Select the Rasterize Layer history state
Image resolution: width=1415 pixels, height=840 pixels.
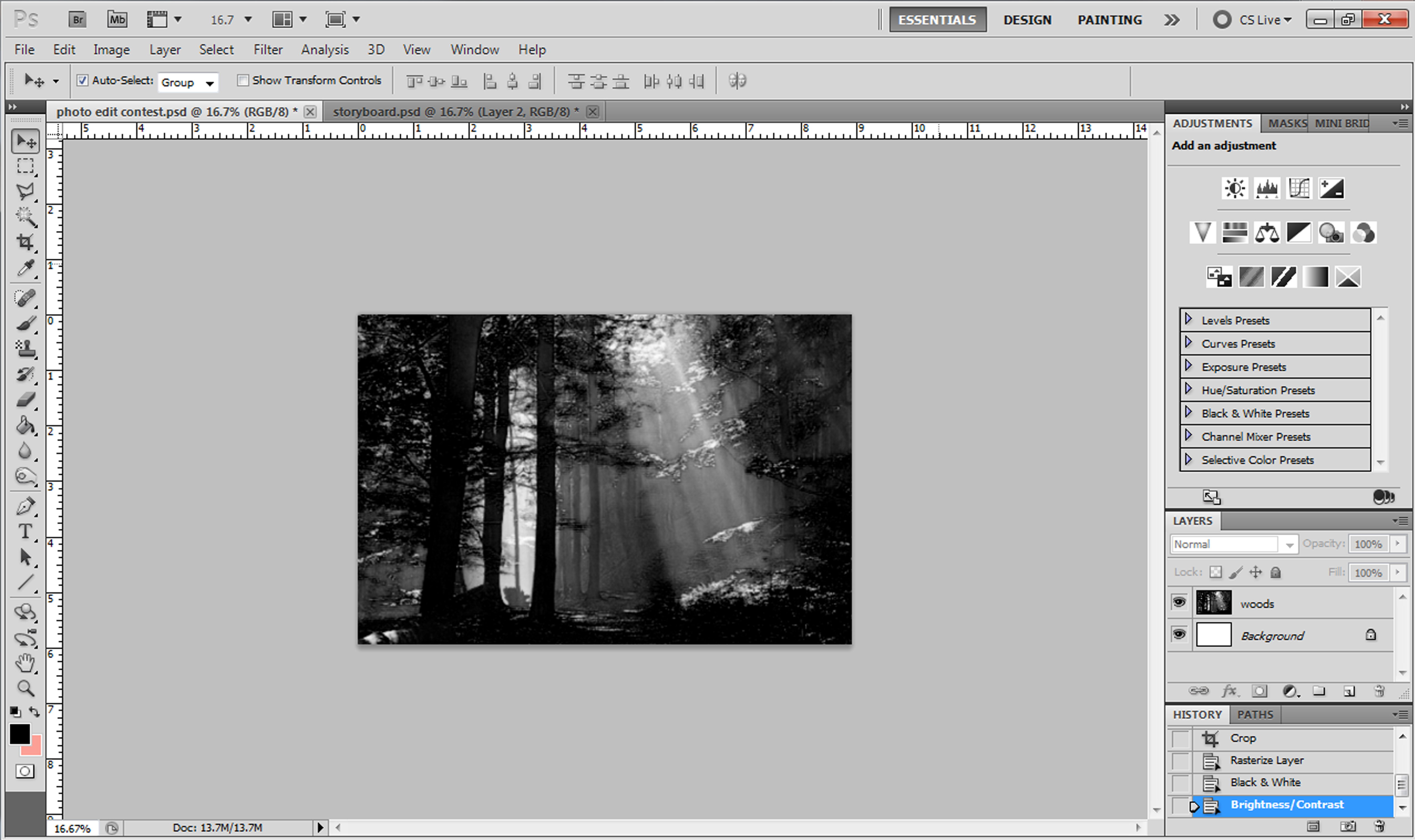click(1292, 761)
